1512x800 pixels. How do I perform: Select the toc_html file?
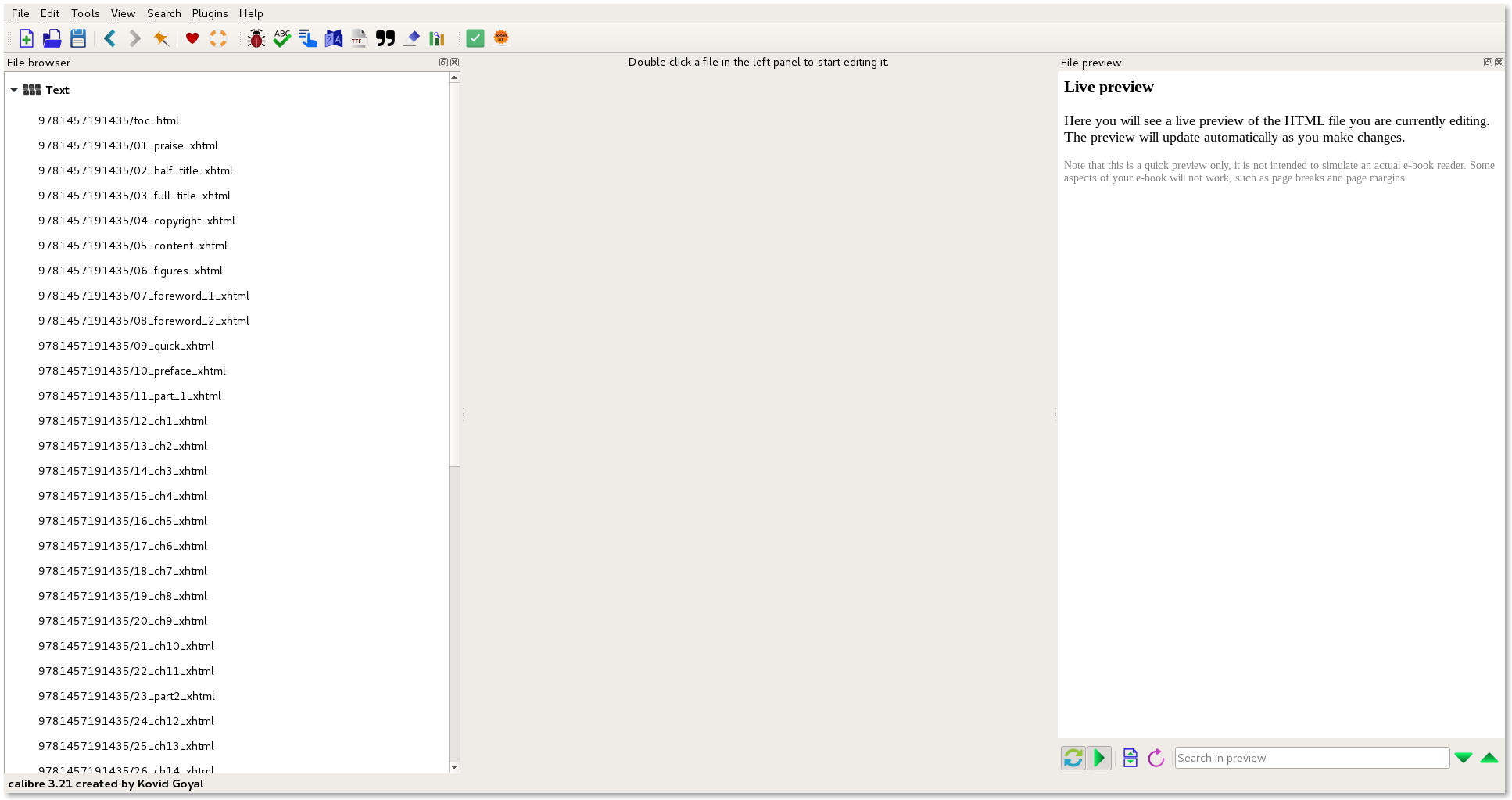(109, 120)
